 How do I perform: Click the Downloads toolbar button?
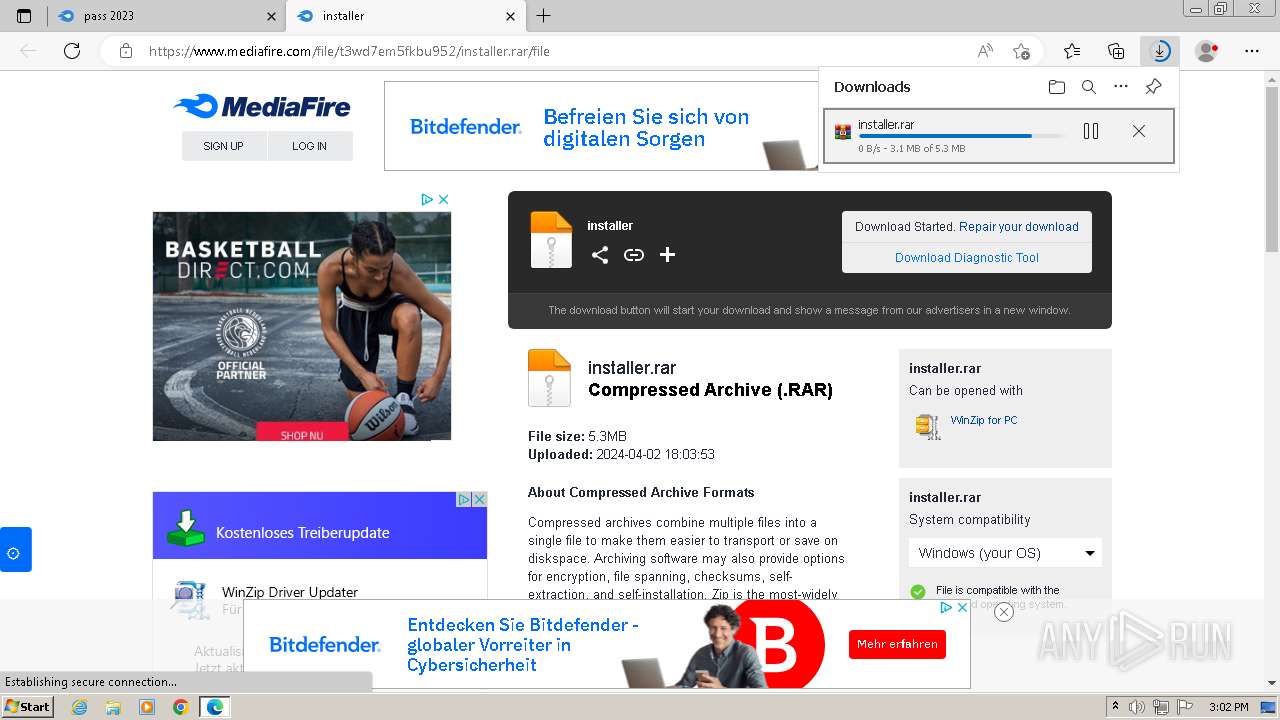point(1160,51)
